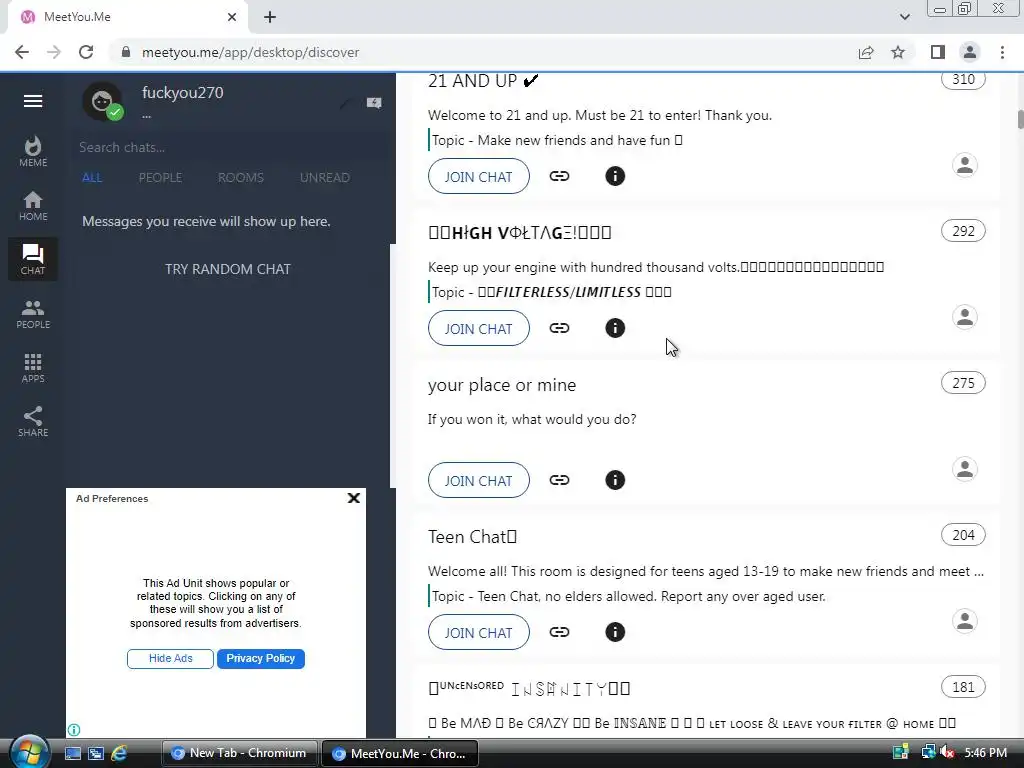Show info for HIGH VOLTAGE room

point(615,328)
